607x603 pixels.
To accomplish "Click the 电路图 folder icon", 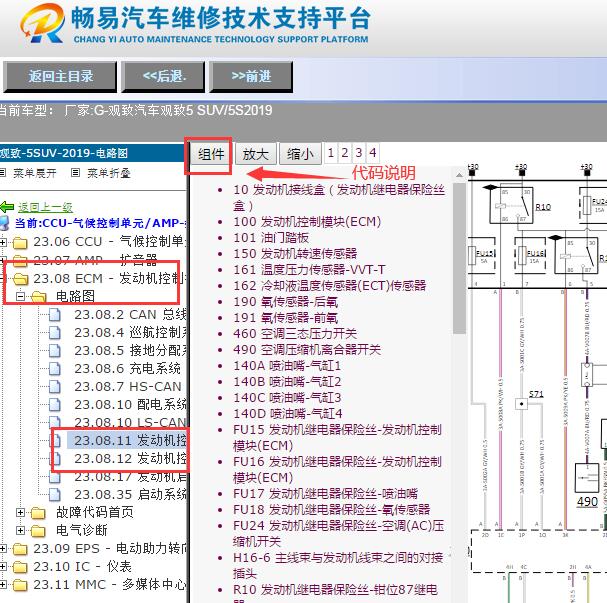I will coord(38,296).
